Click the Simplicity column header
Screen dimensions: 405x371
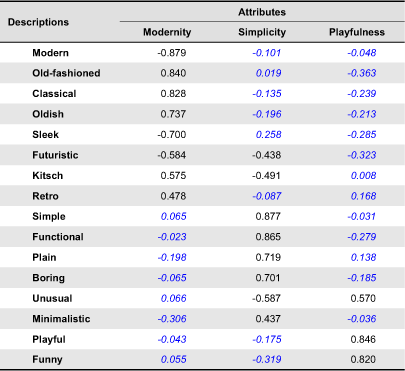click(262, 32)
